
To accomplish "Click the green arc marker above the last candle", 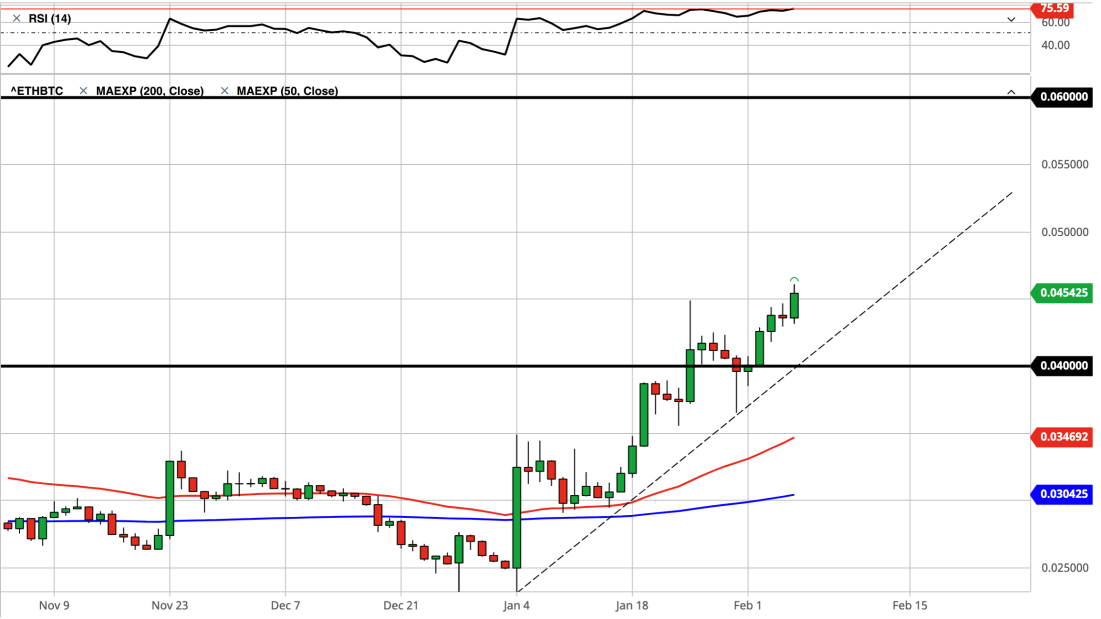I will (794, 280).
